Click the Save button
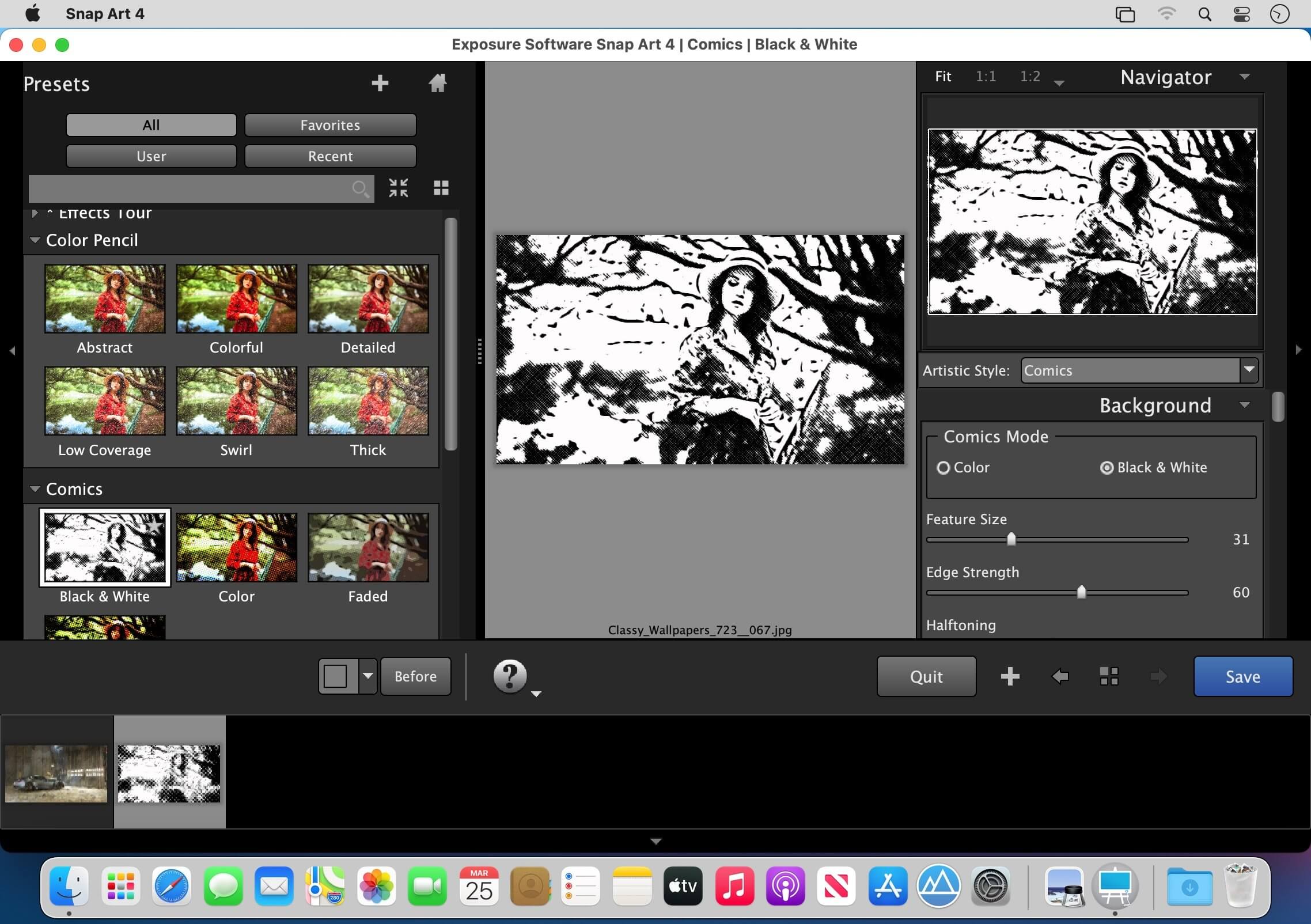Image resolution: width=1311 pixels, height=924 pixels. [1243, 676]
